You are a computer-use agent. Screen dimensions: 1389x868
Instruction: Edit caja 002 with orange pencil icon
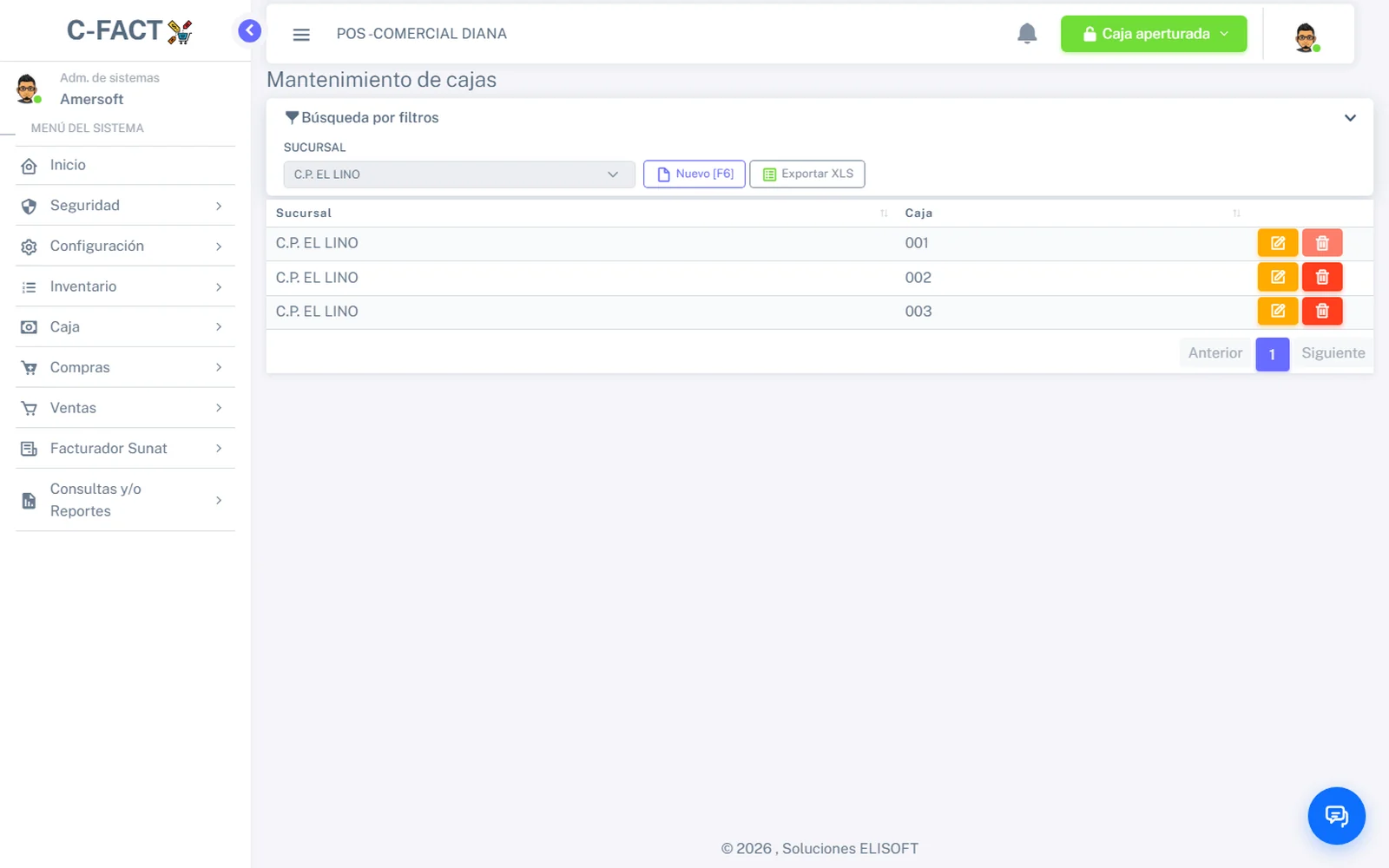coord(1278,277)
